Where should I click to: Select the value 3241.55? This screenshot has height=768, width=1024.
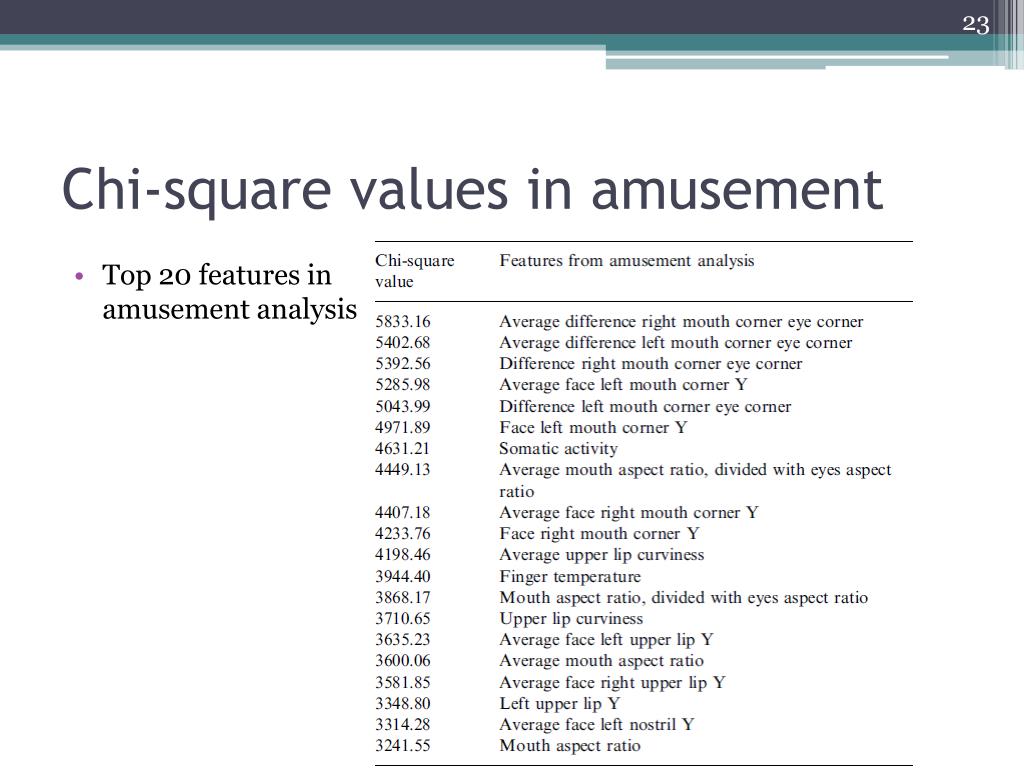tap(403, 744)
